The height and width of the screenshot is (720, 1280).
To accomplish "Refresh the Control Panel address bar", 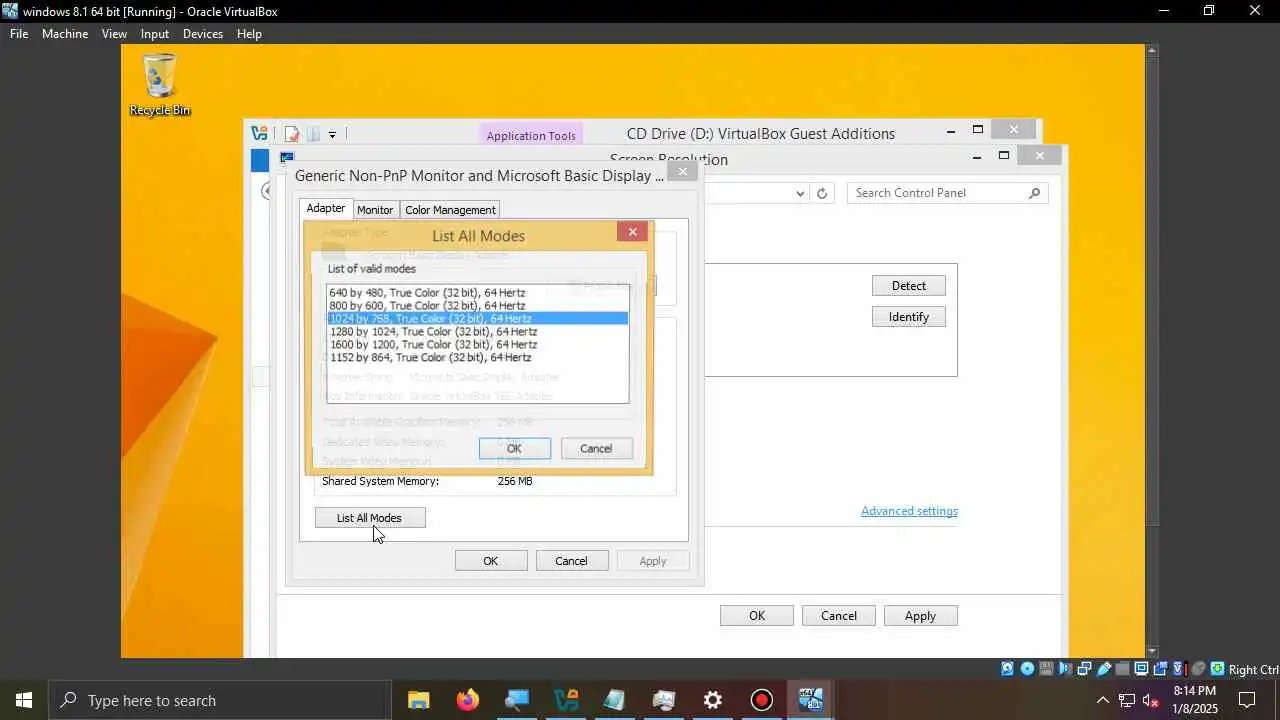I will [x=823, y=194].
